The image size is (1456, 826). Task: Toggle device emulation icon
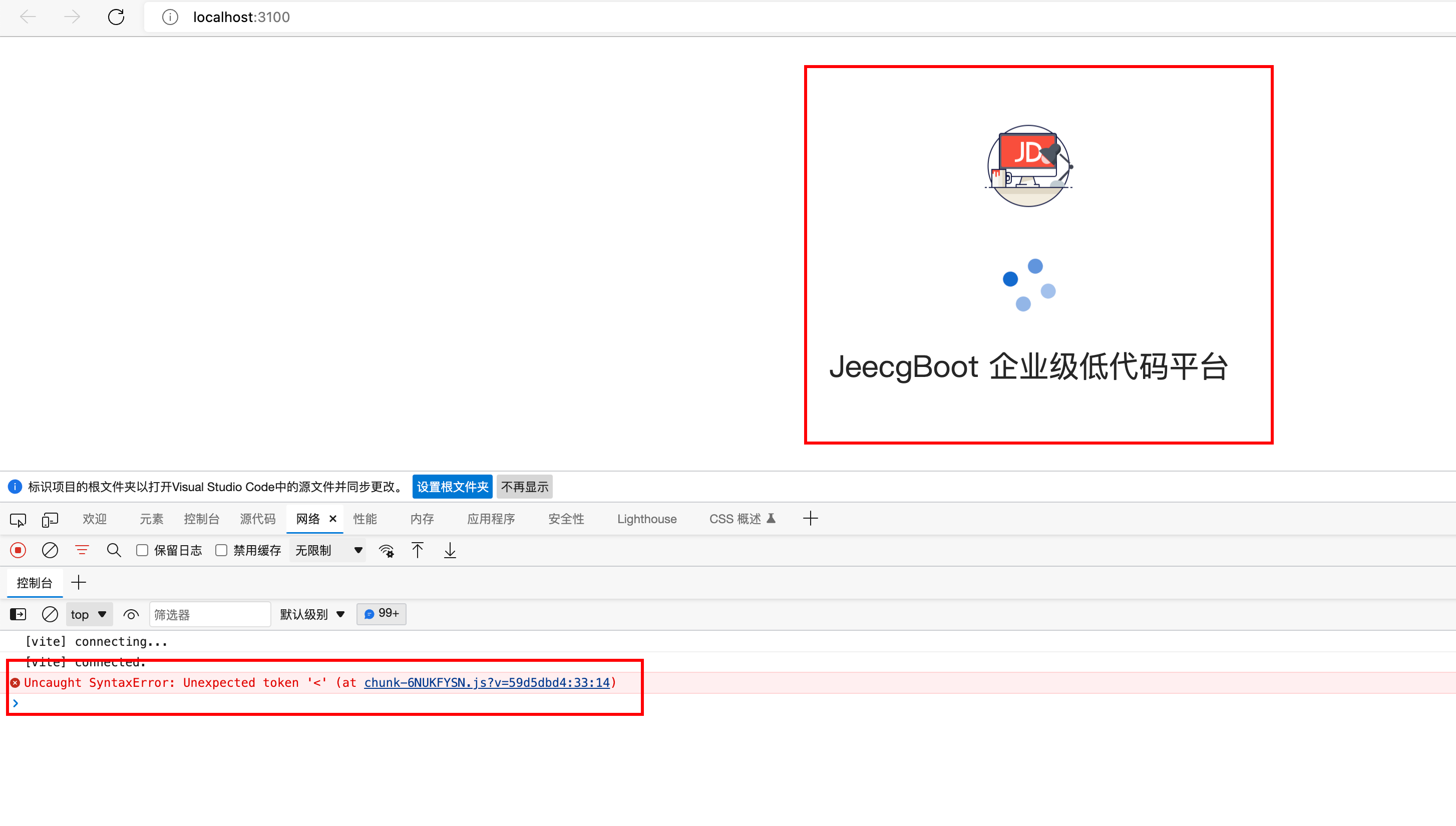point(50,519)
